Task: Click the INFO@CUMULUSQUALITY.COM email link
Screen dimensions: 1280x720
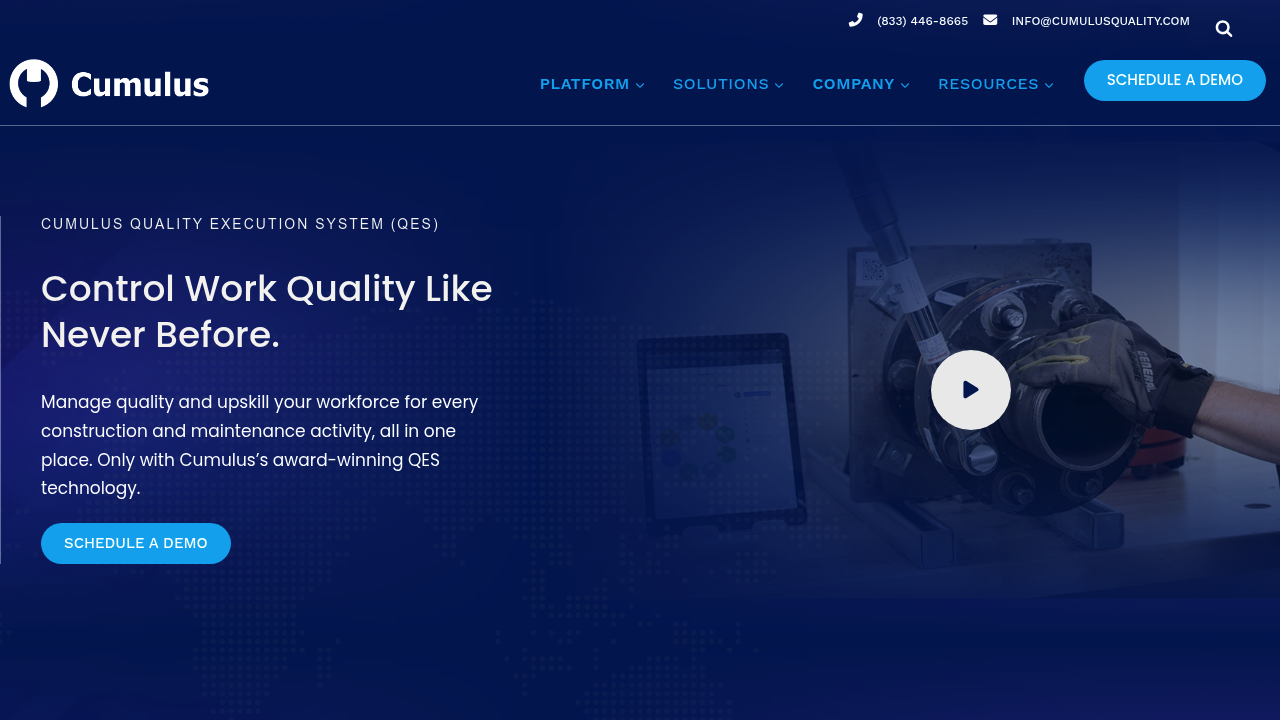Action: [x=1100, y=19]
